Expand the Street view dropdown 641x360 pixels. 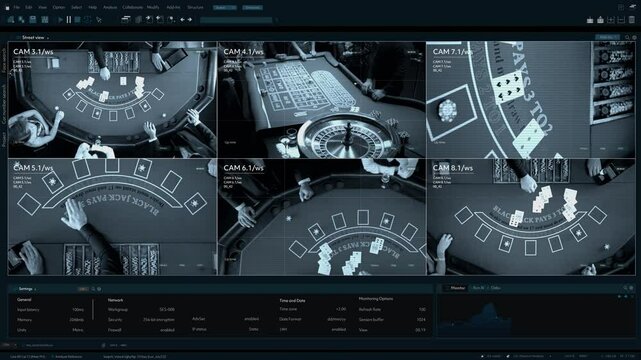48,38
